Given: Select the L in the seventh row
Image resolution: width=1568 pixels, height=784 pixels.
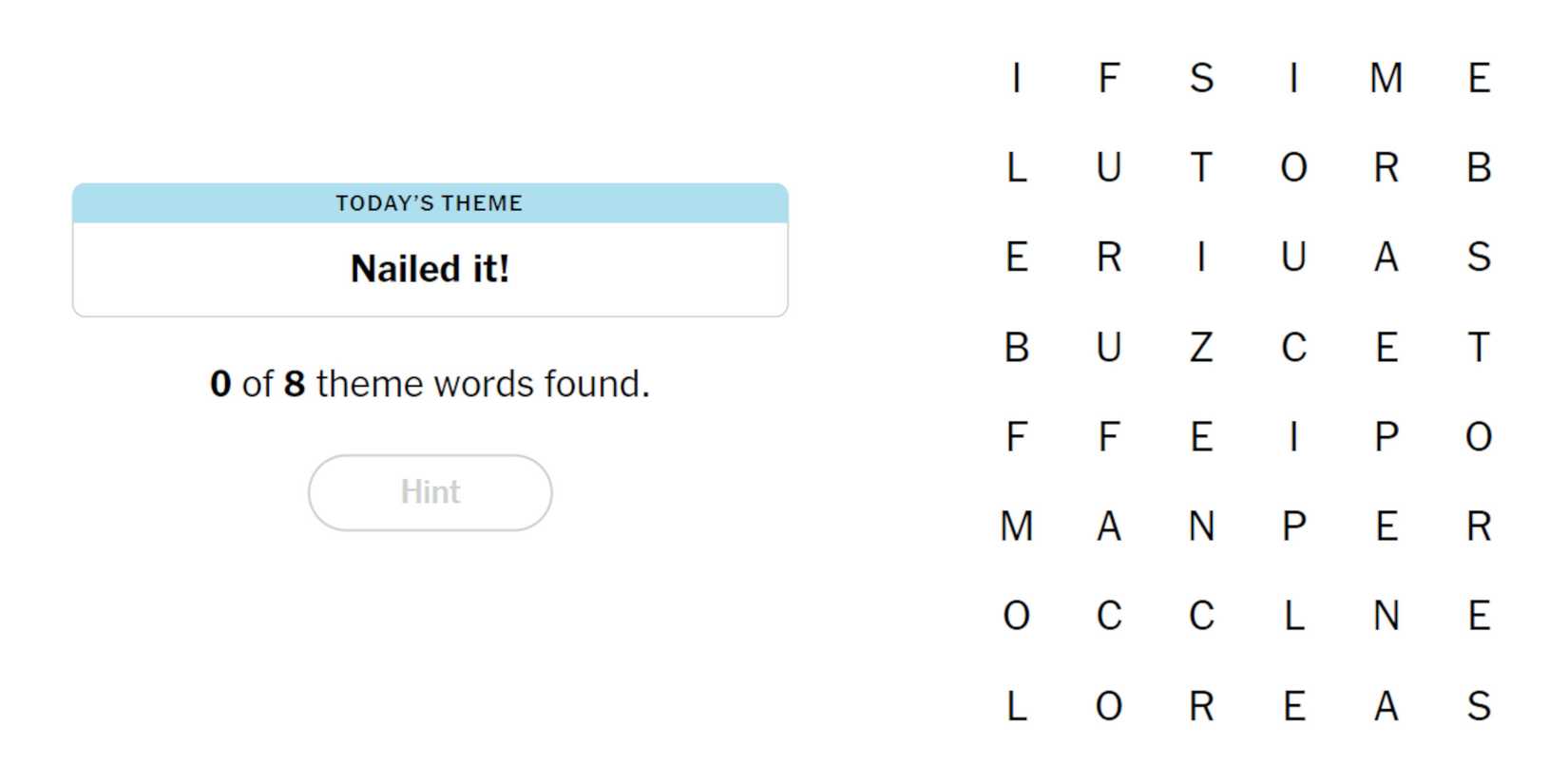Looking at the screenshot, I should 1293,616.
